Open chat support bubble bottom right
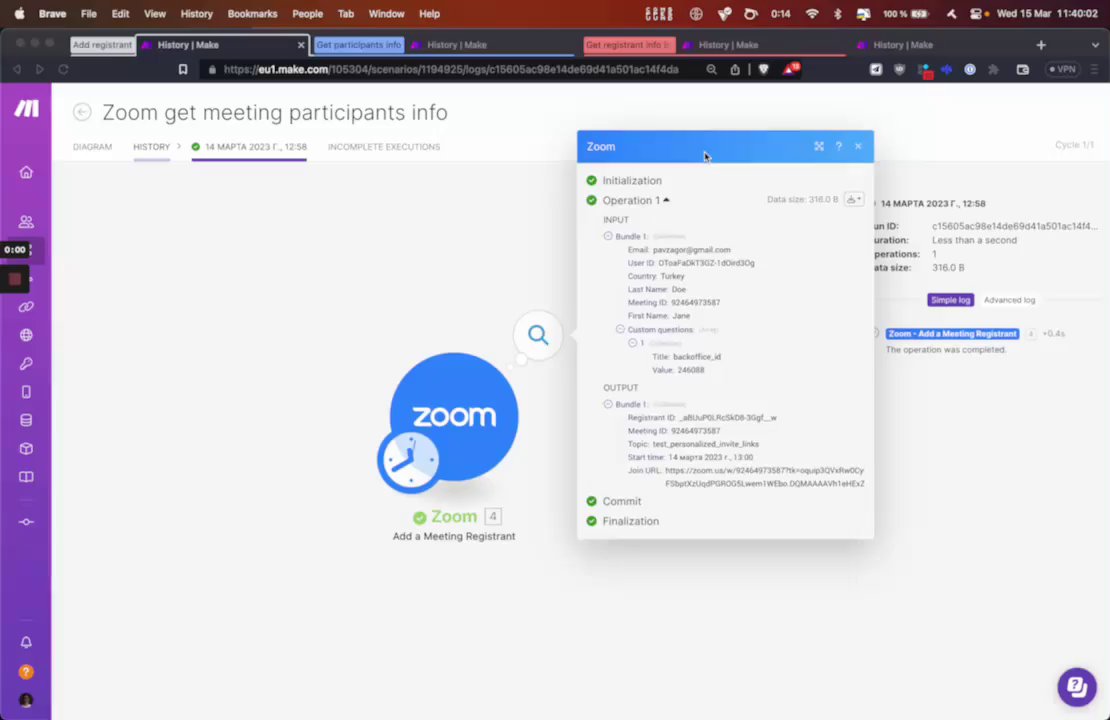 [x=1077, y=687]
